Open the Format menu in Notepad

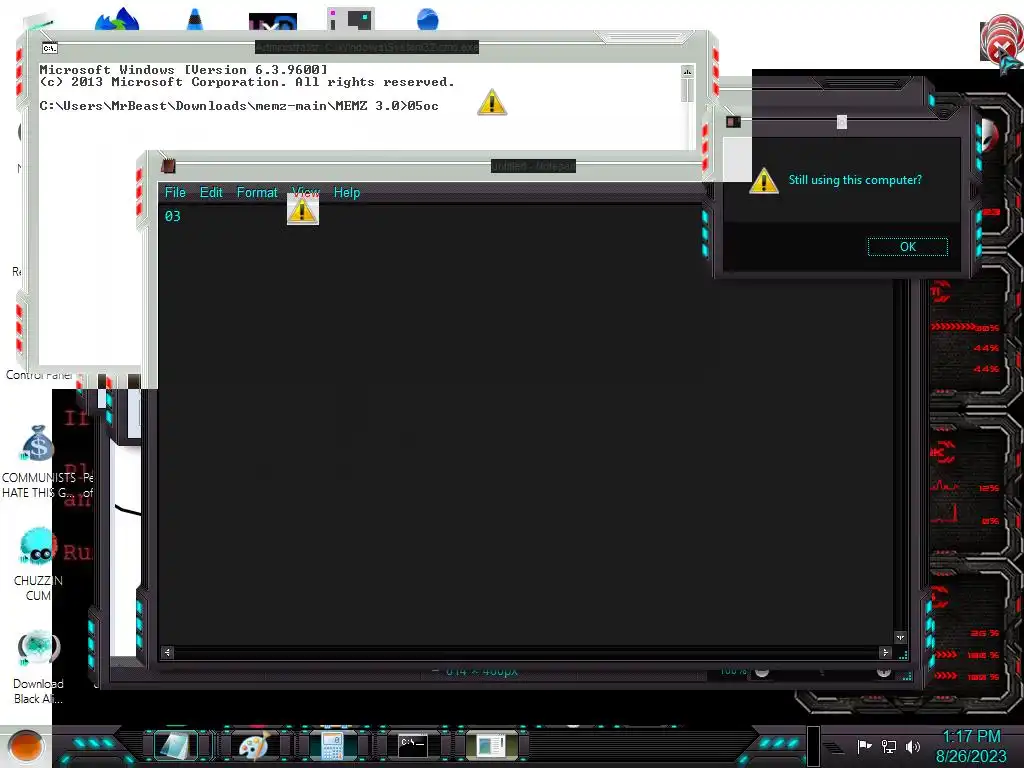tap(257, 193)
